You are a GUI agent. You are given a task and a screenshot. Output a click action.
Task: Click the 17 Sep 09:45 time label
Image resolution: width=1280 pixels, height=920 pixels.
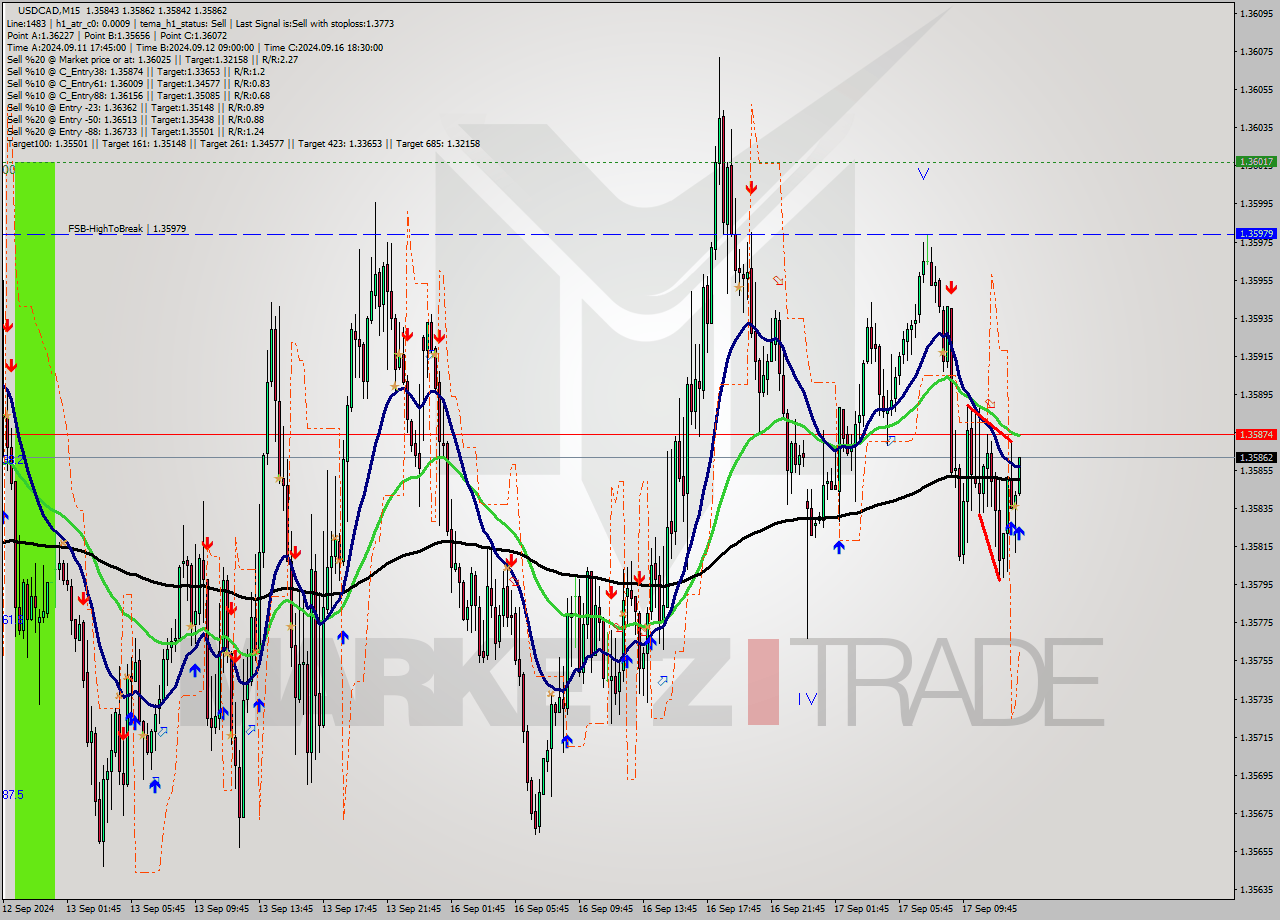point(989,909)
